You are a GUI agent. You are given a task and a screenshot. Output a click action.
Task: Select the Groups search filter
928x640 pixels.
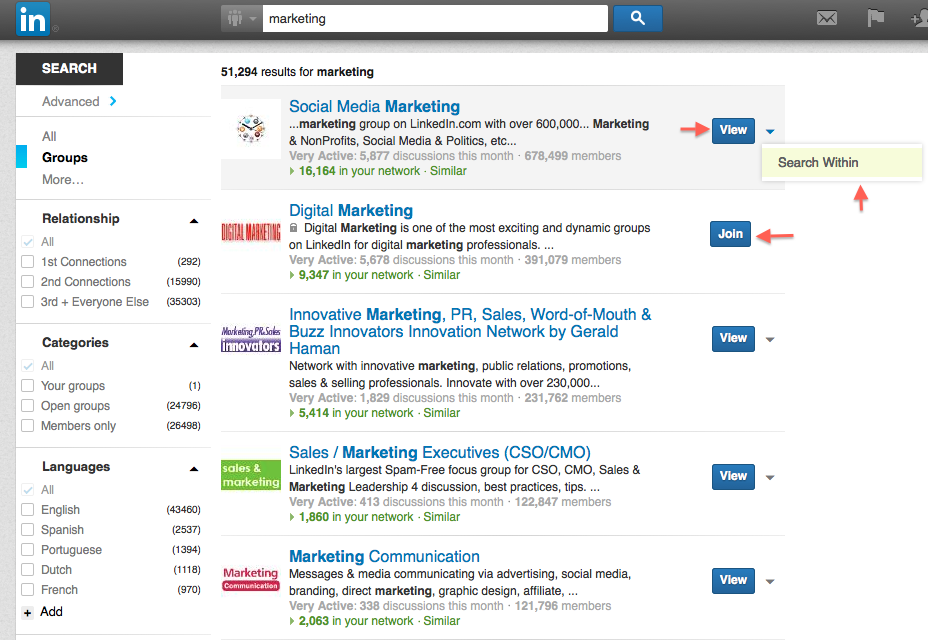click(x=65, y=157)
